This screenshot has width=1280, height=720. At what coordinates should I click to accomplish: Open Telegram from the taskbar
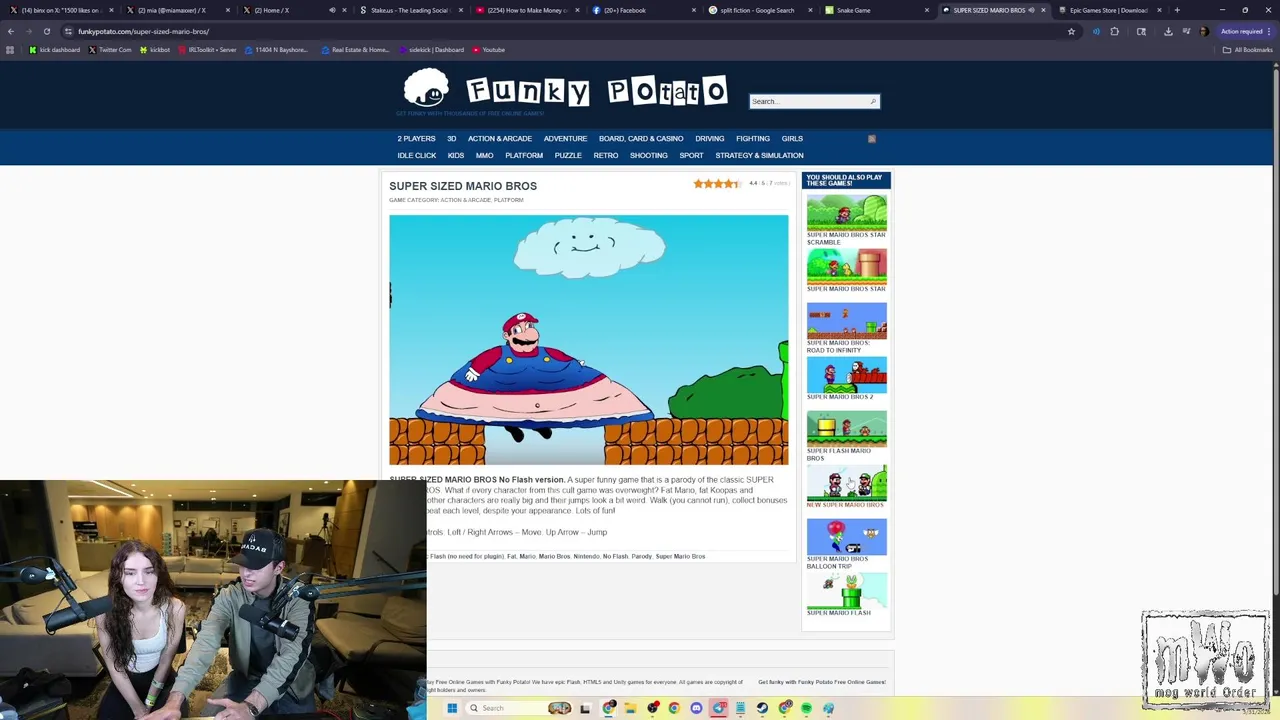719,708
